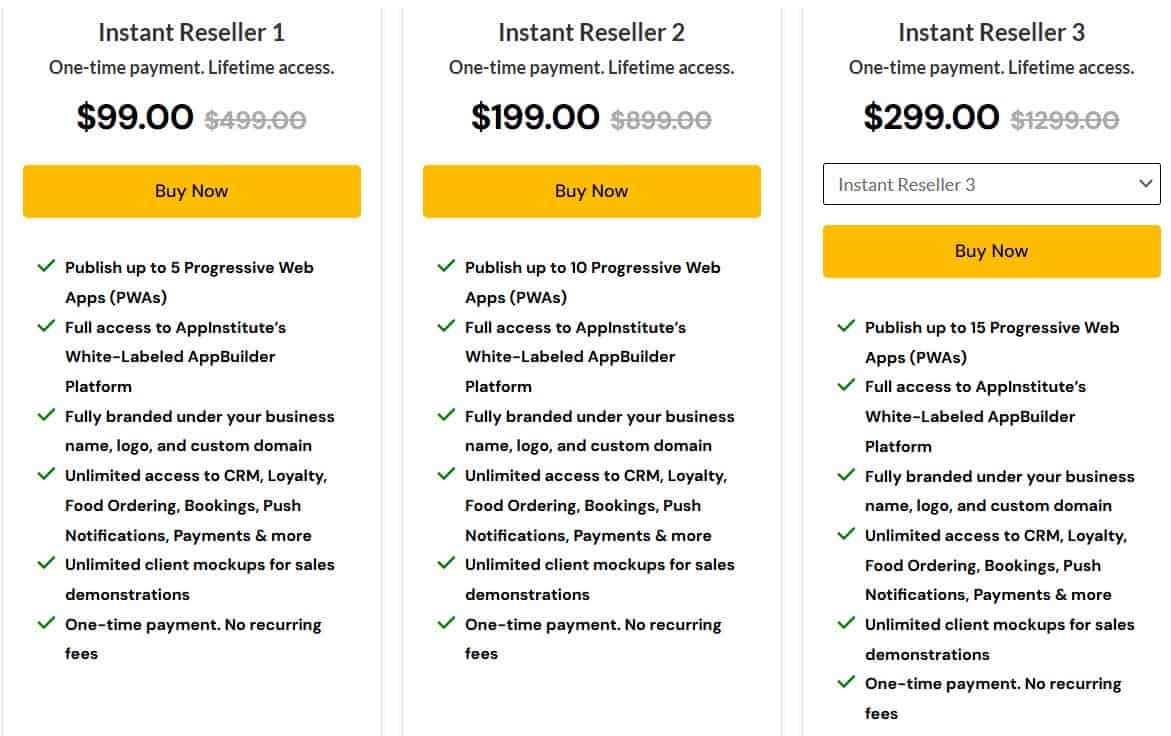
Task: Click the checkmark next to "Publish up to 10 Progressive Web Apps"
Action: pos(446,267)
